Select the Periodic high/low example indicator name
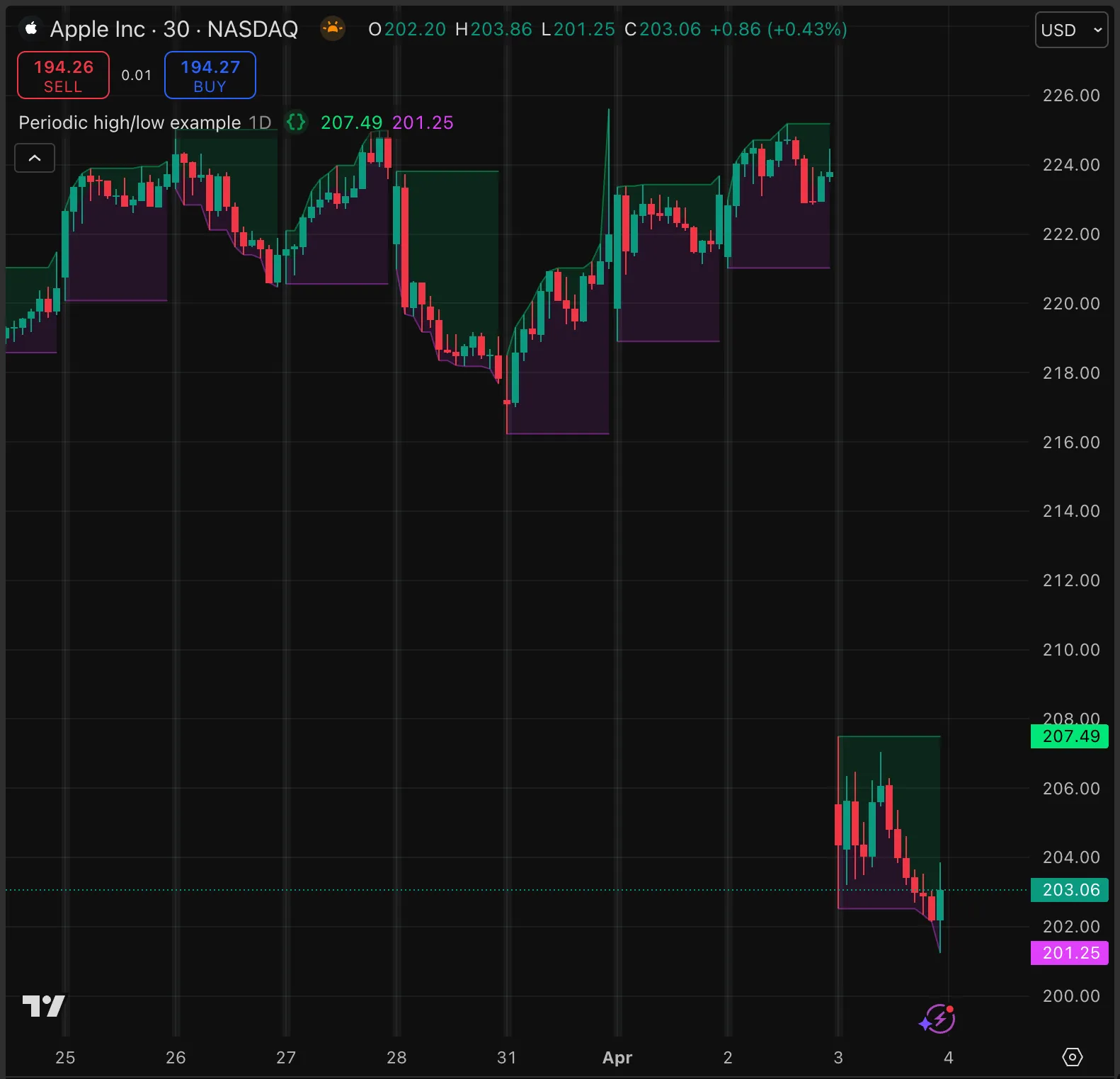 coord(130,122)
